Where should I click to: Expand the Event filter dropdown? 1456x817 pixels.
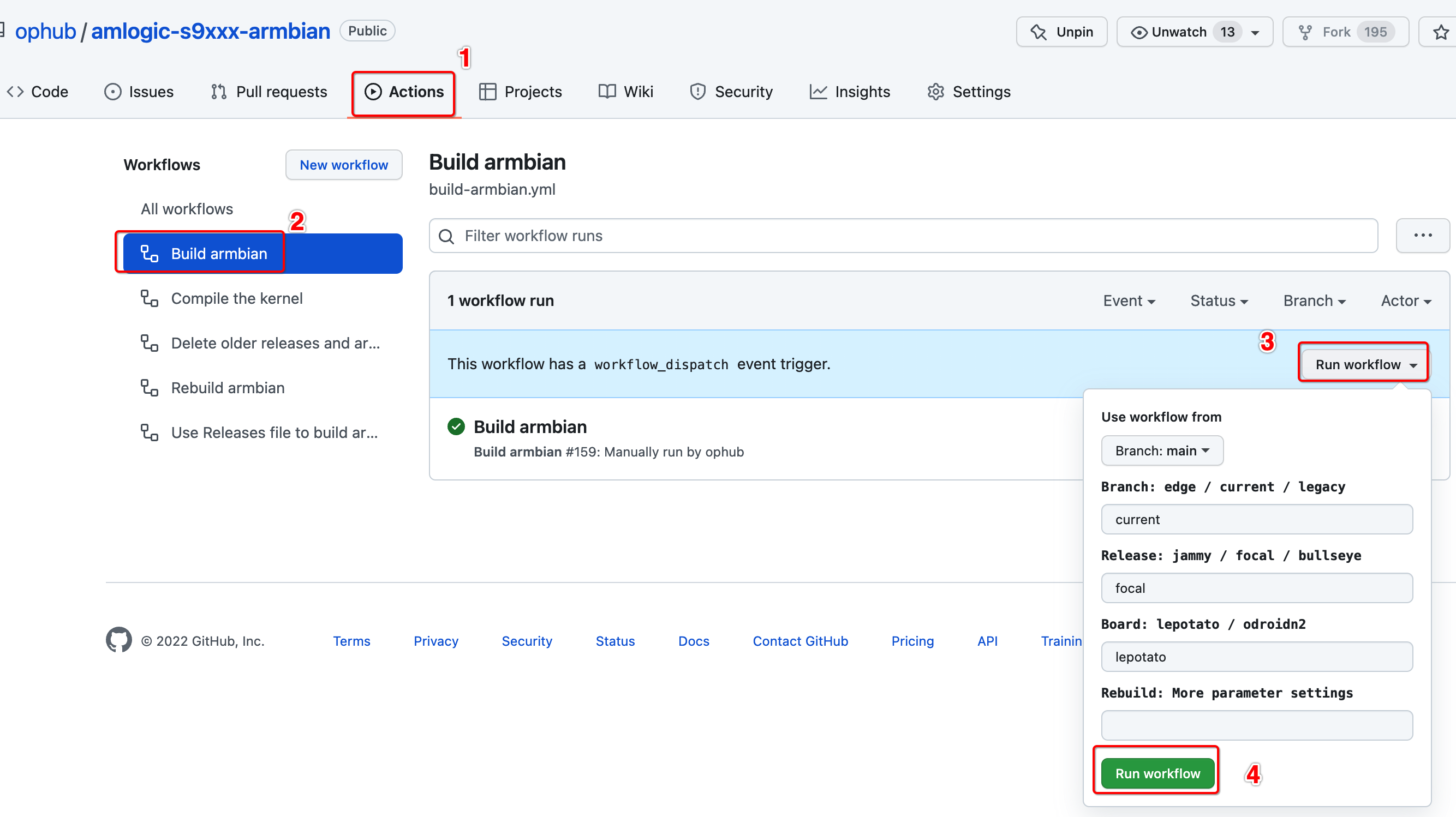[x=1128, y=299]
